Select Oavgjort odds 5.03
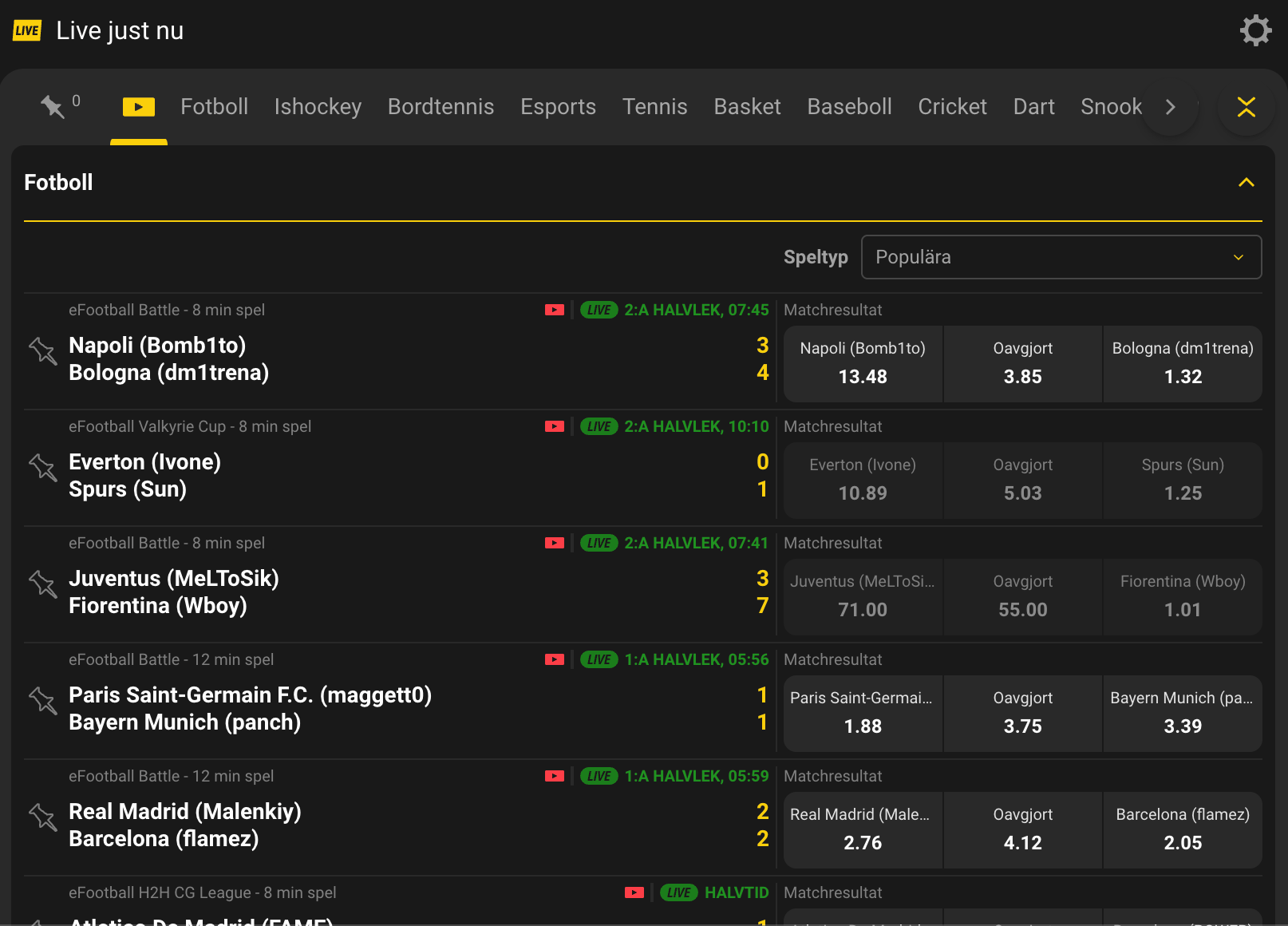This screenshot has width=1288, height=926. (1023, 480)
